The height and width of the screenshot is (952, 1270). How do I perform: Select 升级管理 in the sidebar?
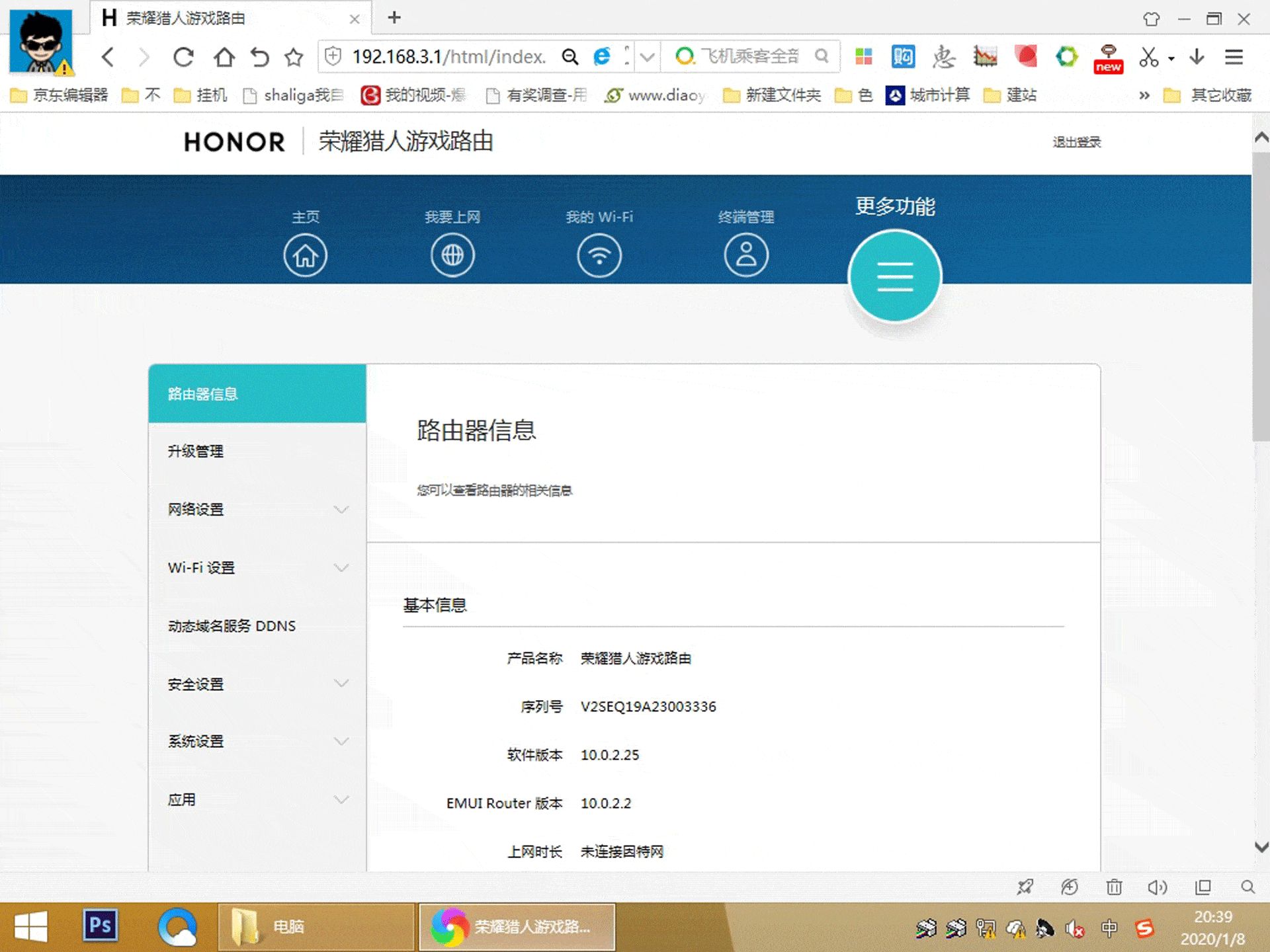(x=257, y=451)
